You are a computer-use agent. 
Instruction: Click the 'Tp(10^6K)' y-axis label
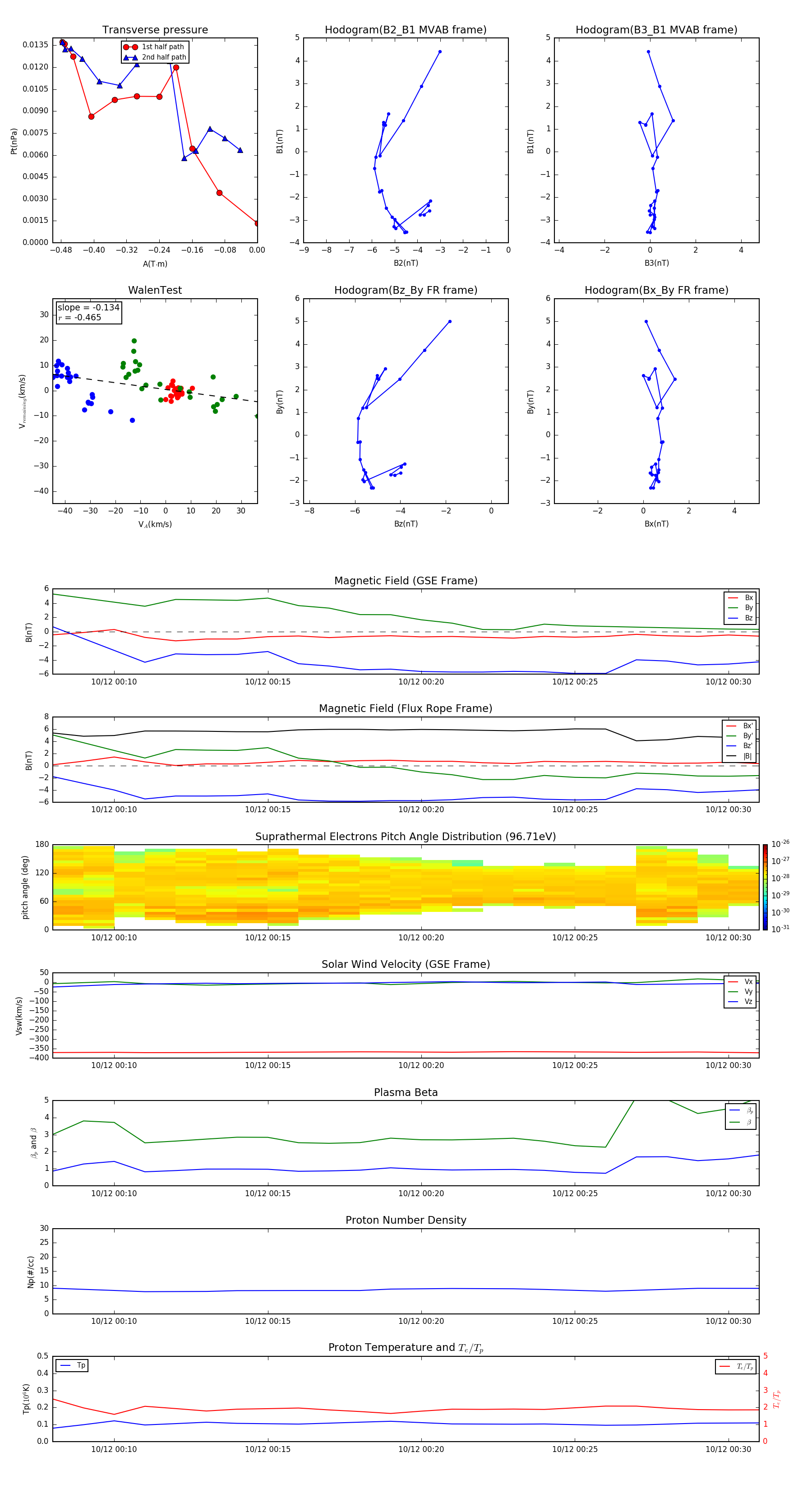click(26, 1399)
